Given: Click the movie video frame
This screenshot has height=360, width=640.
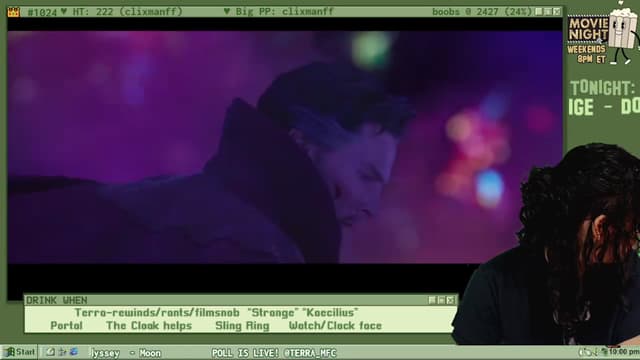Looking at the screenshot, I should 285,147.
